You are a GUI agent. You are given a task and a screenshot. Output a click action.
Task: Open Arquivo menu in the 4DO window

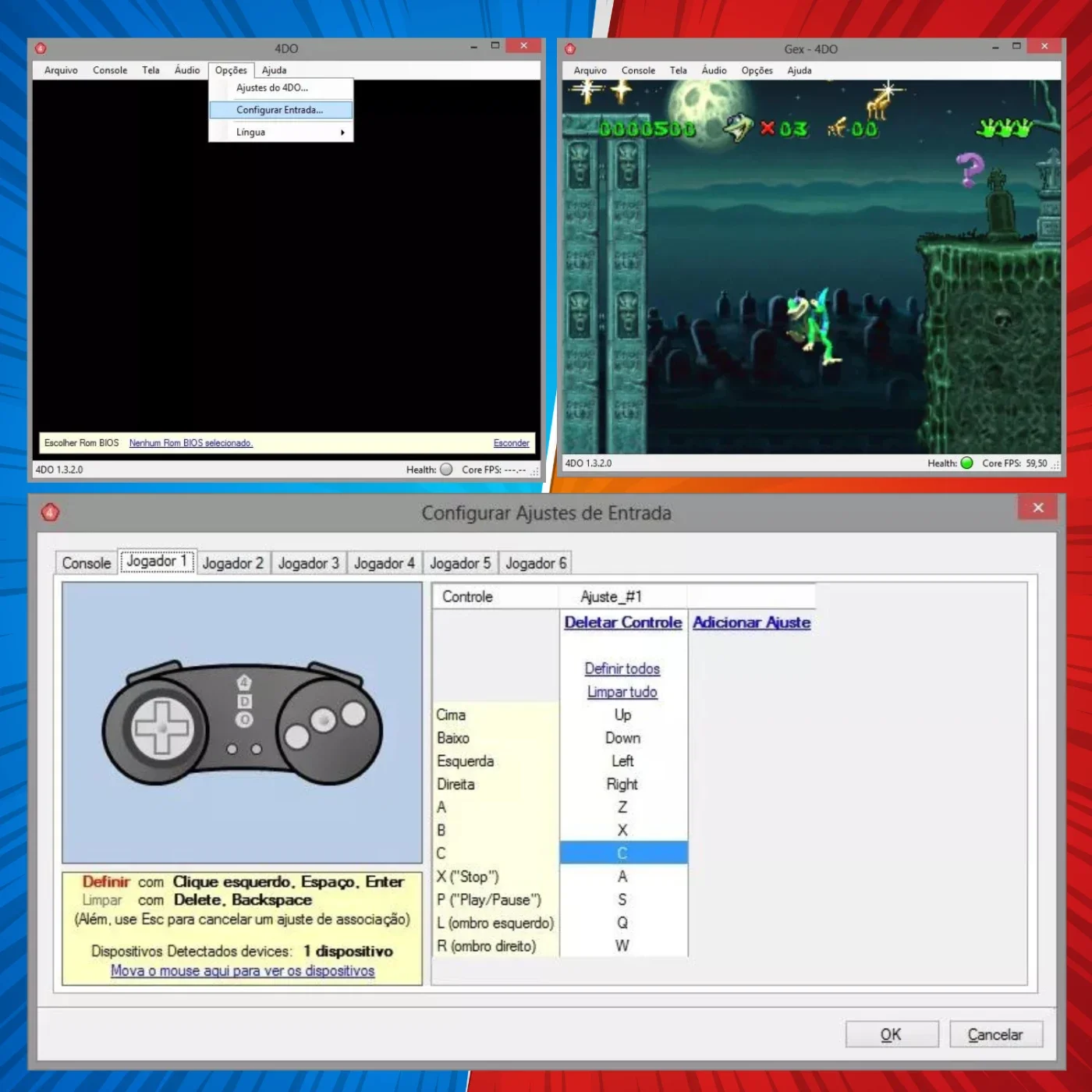tap(61, 70)
